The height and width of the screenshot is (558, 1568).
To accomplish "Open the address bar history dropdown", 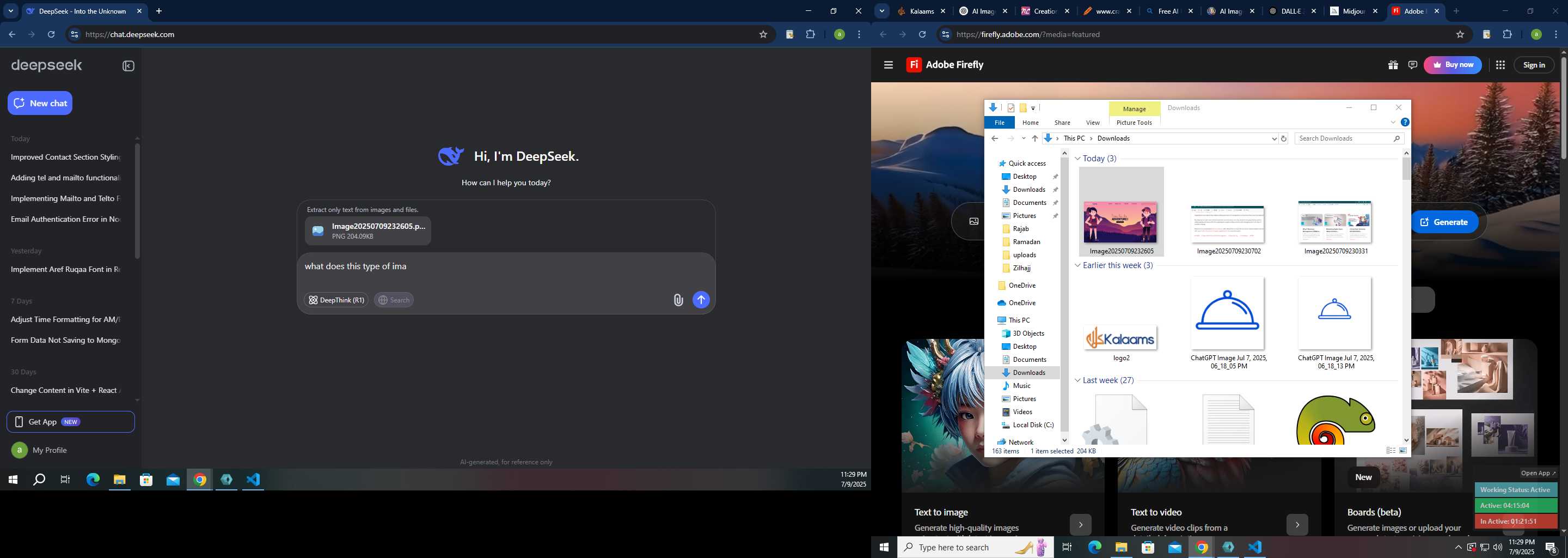I will click(x=1274, y=138).
